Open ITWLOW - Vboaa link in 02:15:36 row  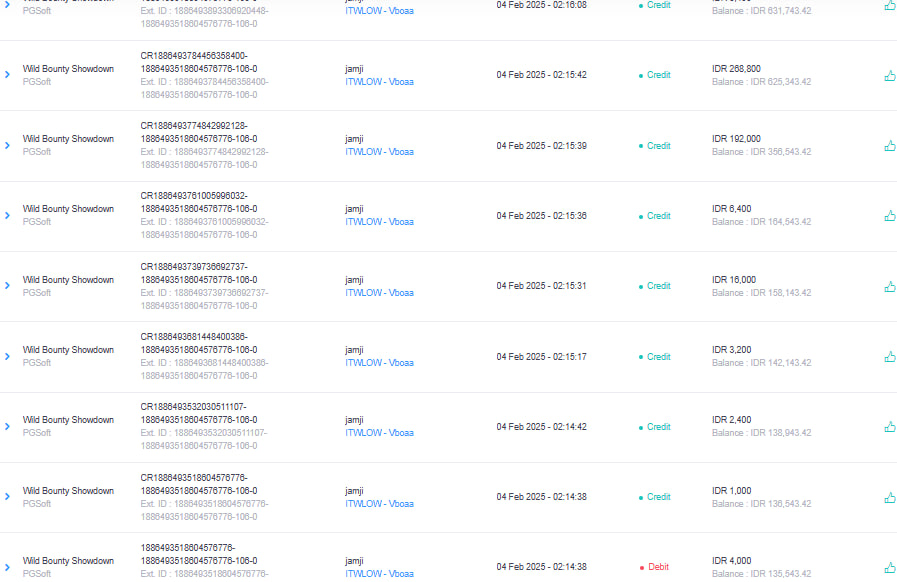pos(379,221)
